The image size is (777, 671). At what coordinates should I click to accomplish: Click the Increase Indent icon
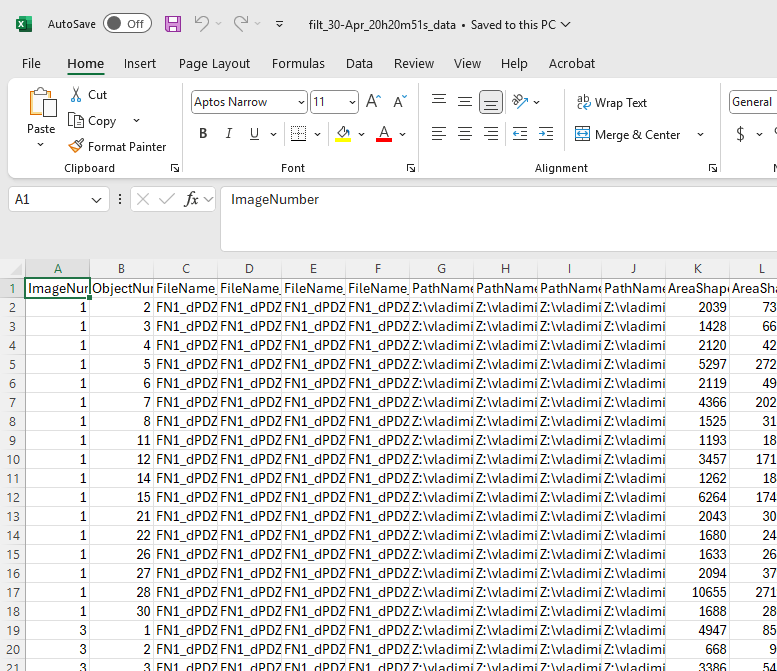click(x=545, y=134)
